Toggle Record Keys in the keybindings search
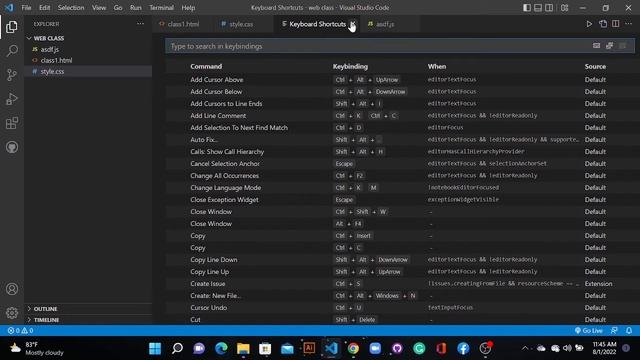This screenshot has height=360, width=640. click(x=596, y=46)
